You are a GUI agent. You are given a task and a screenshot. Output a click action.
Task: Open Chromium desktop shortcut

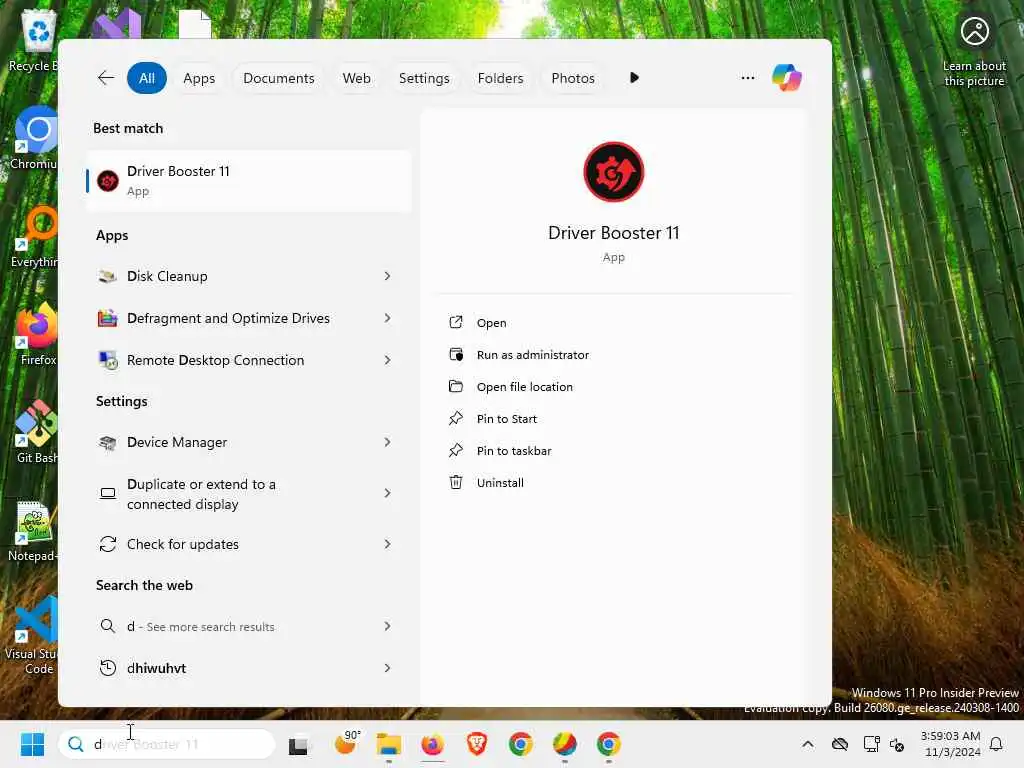[x=34, y=138]
